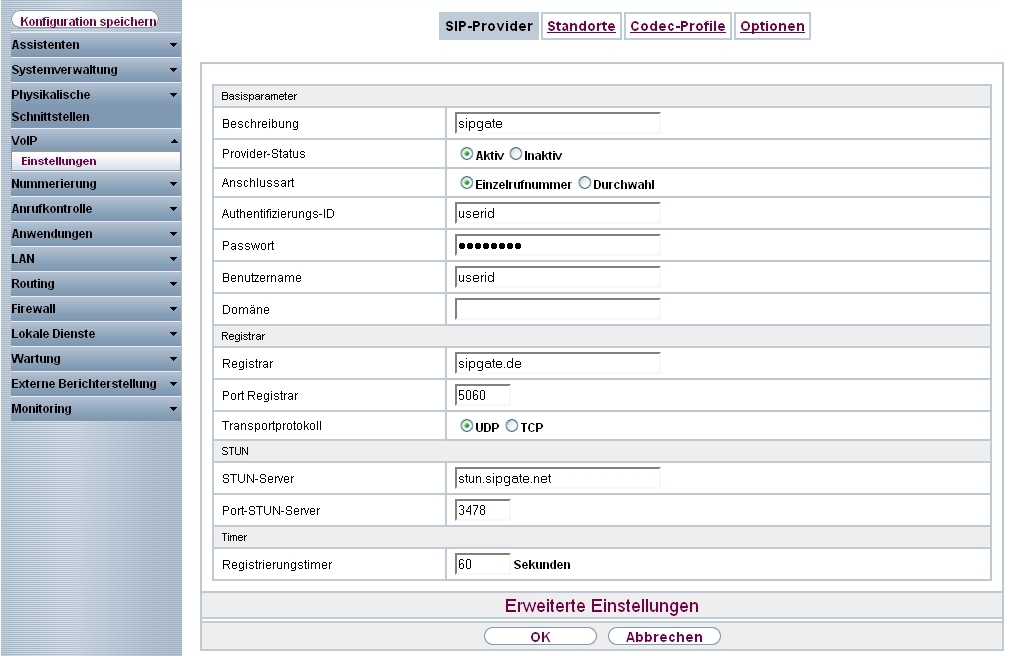
Task: Focus the Registrar field with sipgate.de
Action: coord(557,363)
